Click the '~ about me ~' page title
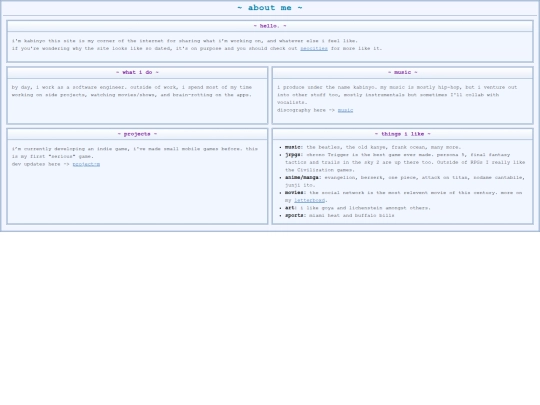Screen dimensions: 540x405 [x=270, y=8]
